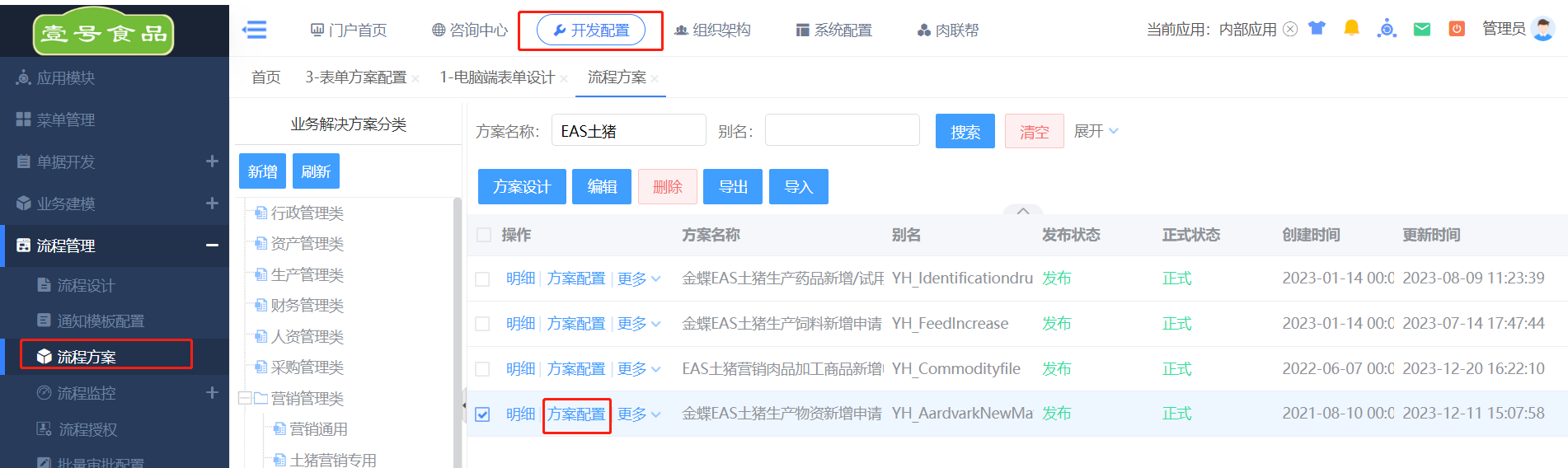Select 财务管理类 in category tree
Viewport: 1568px width, 468px height.
pos(307,306)
